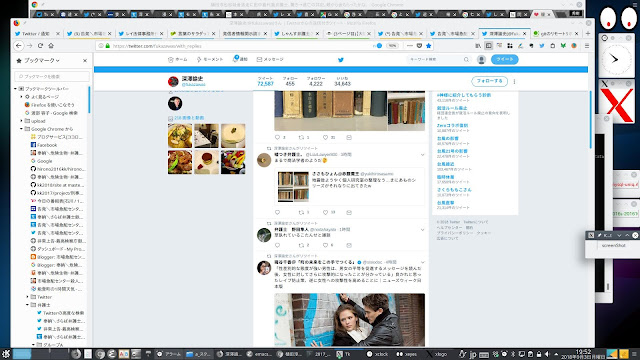The width and height of the screenshot is (640, 360).
Task: Open the Firefox hamburger menu
Action: [x=587, y=46]
